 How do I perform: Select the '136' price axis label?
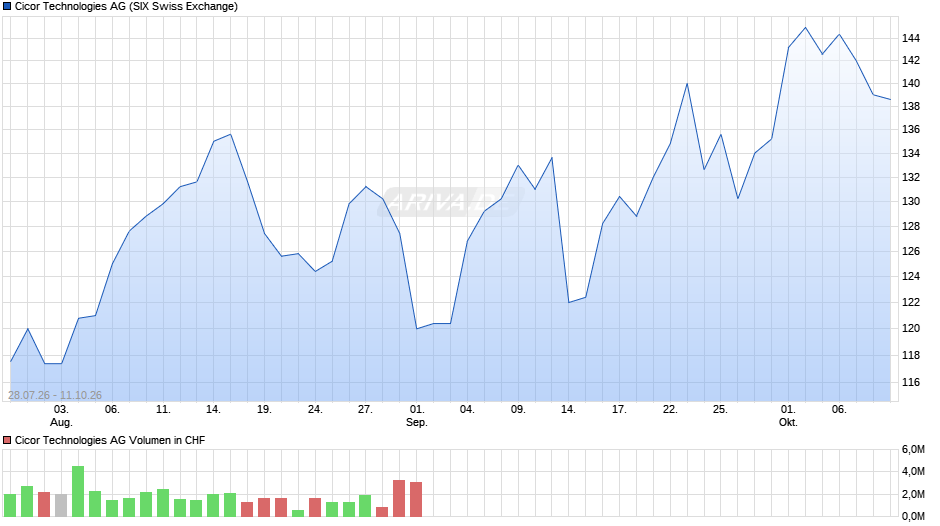[x=911, y=130]
